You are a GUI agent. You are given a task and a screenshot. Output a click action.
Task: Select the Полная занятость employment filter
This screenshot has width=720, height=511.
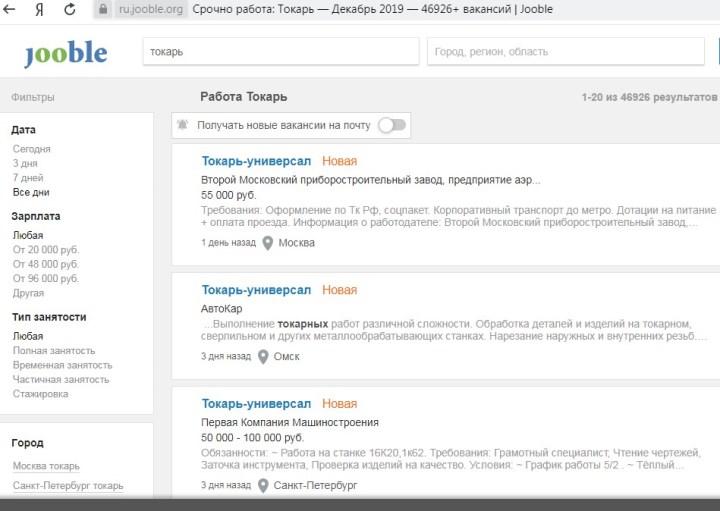tap(54, 351)
